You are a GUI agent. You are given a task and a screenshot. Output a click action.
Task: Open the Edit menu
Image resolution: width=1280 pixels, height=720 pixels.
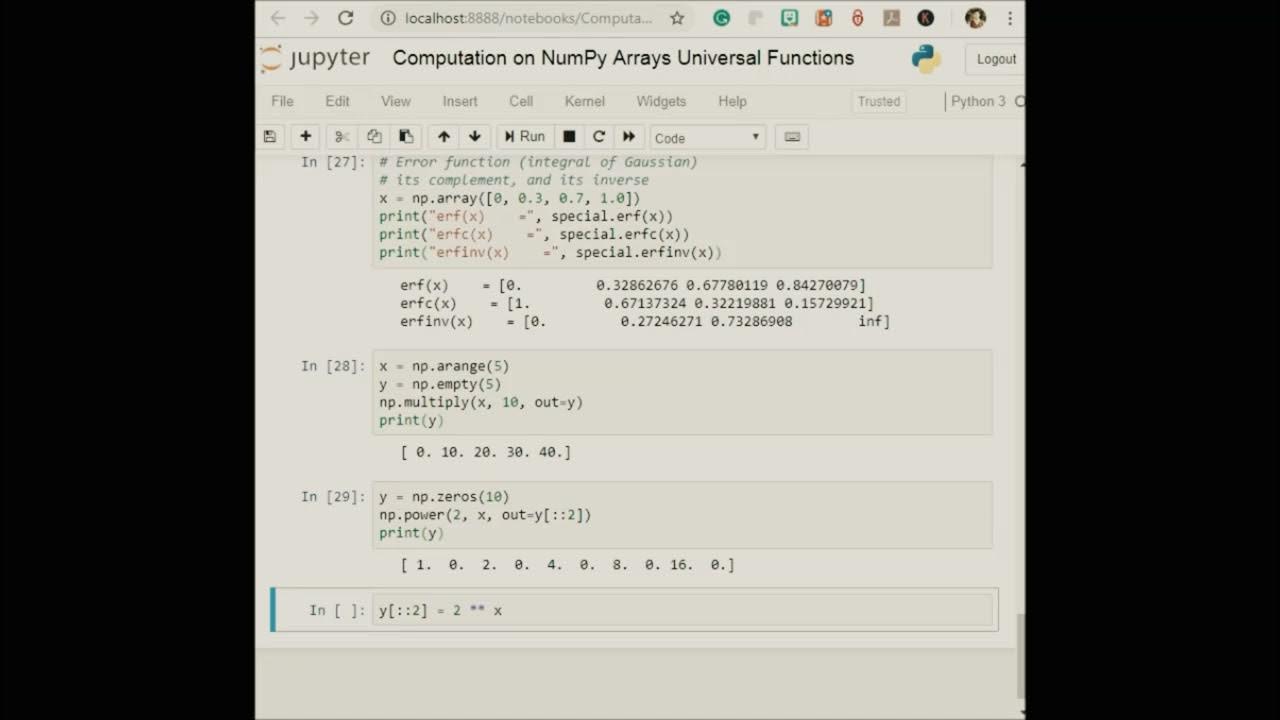337,101
